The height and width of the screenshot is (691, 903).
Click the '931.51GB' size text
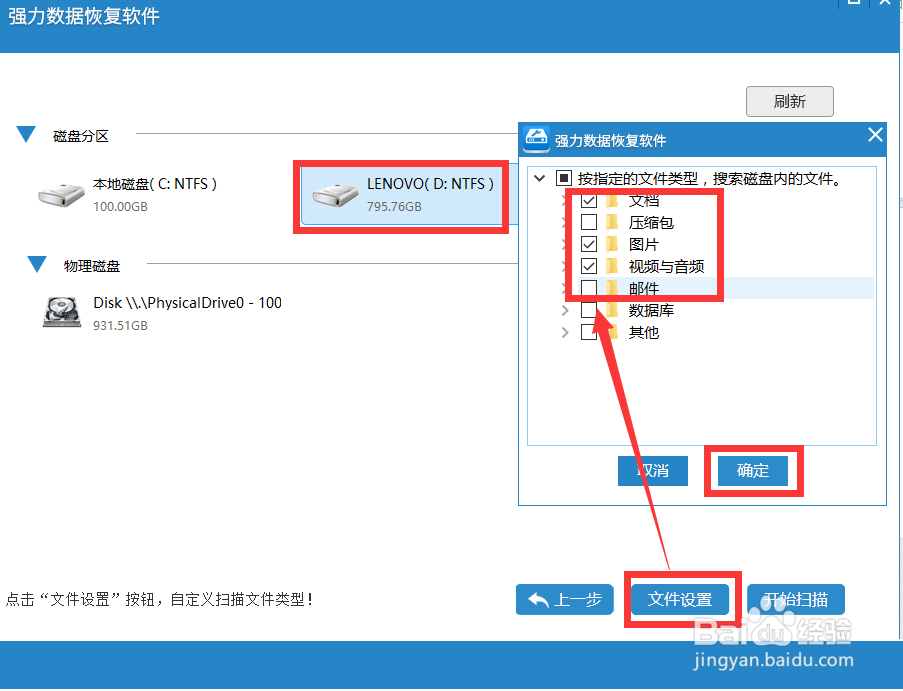(120, 325)
